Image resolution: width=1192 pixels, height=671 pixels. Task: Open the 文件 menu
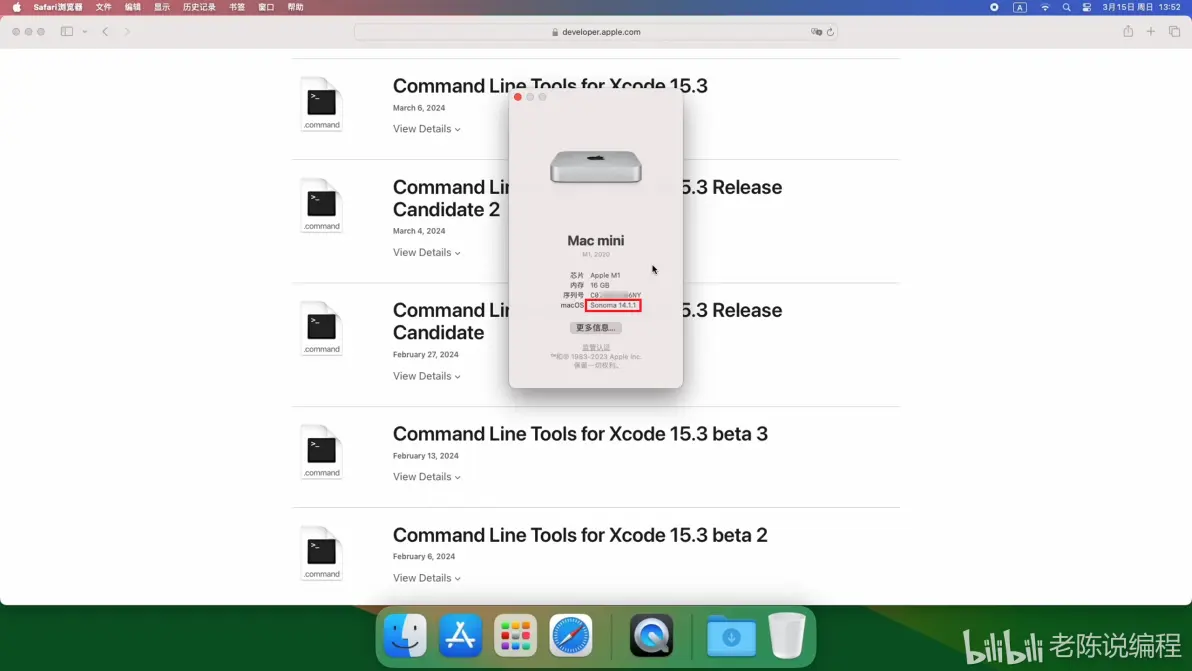(x=103, y=8)
